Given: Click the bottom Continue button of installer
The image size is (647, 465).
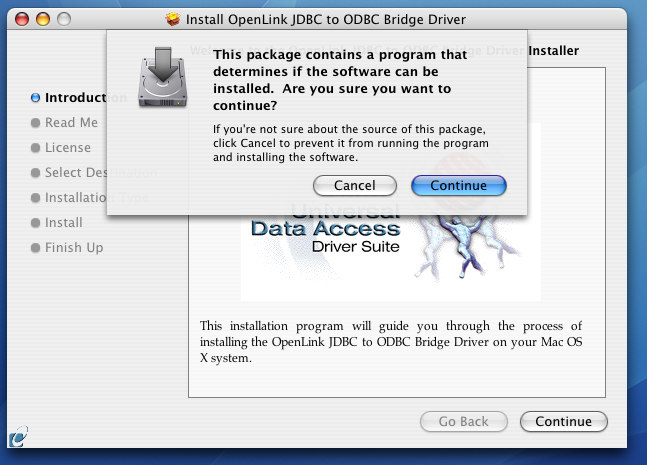Looking at the screenshot, I should click(x=564, y=421).
